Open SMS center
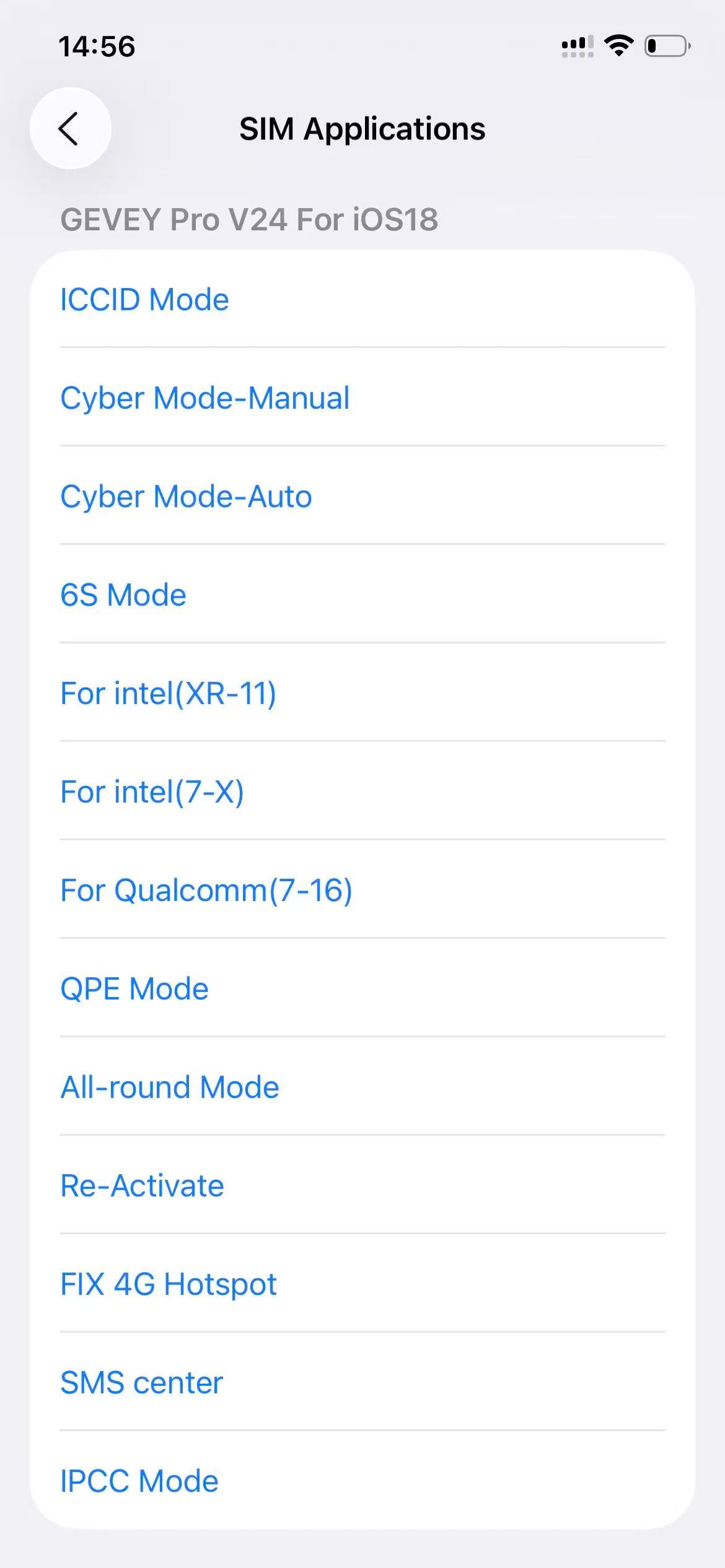This screenshot has width=725, height=1568. click(x=140, y=1382)
